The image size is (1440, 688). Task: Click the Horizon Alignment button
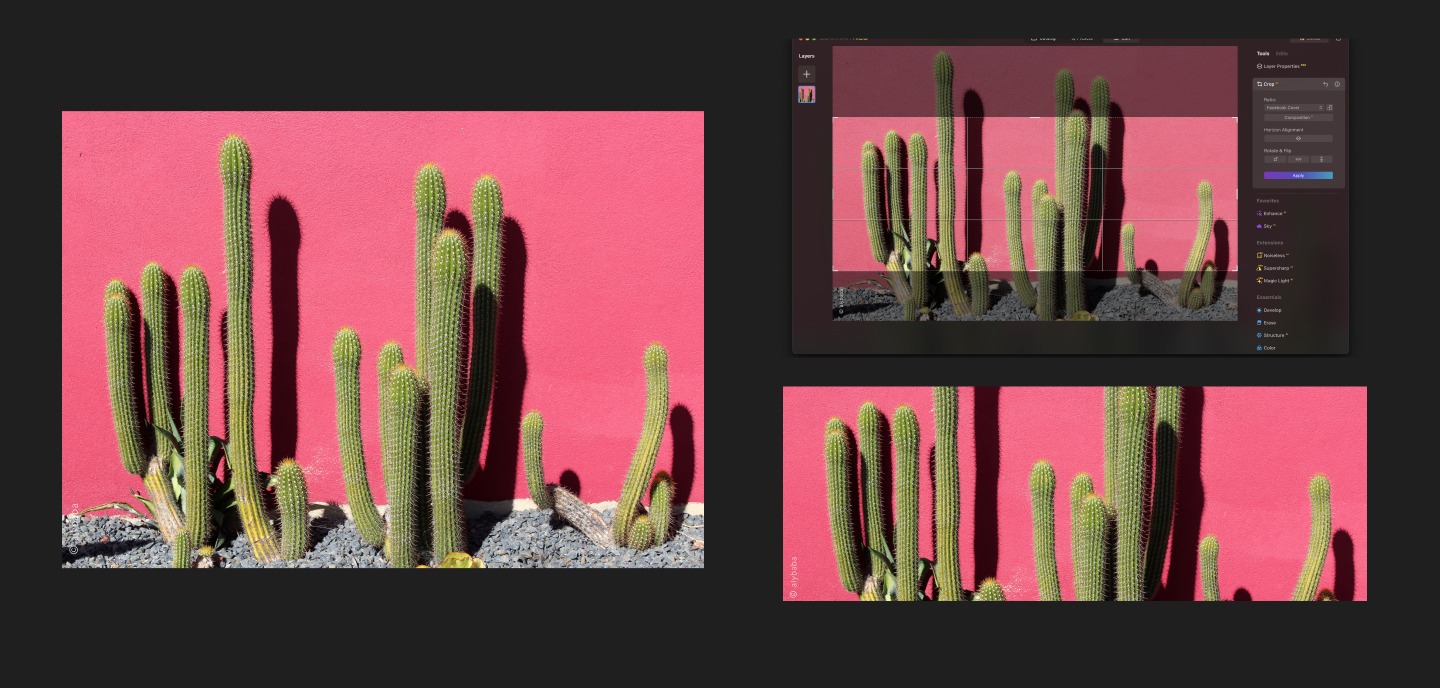pyautogui.click(x=1298, y=138)
